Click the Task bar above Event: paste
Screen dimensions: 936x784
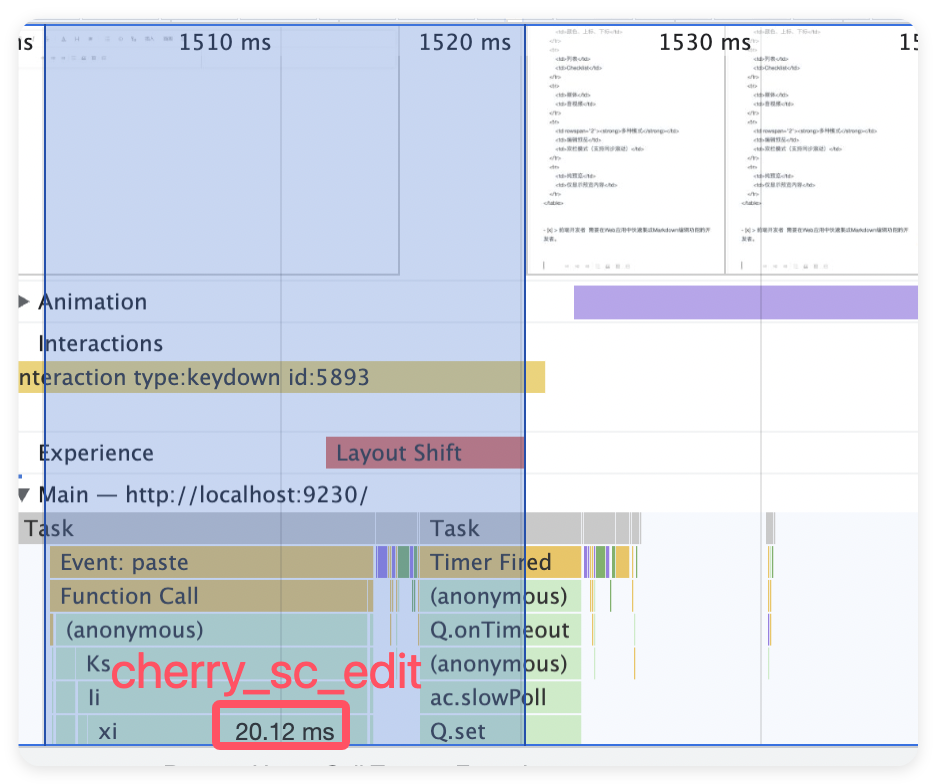tap(196, 528)
